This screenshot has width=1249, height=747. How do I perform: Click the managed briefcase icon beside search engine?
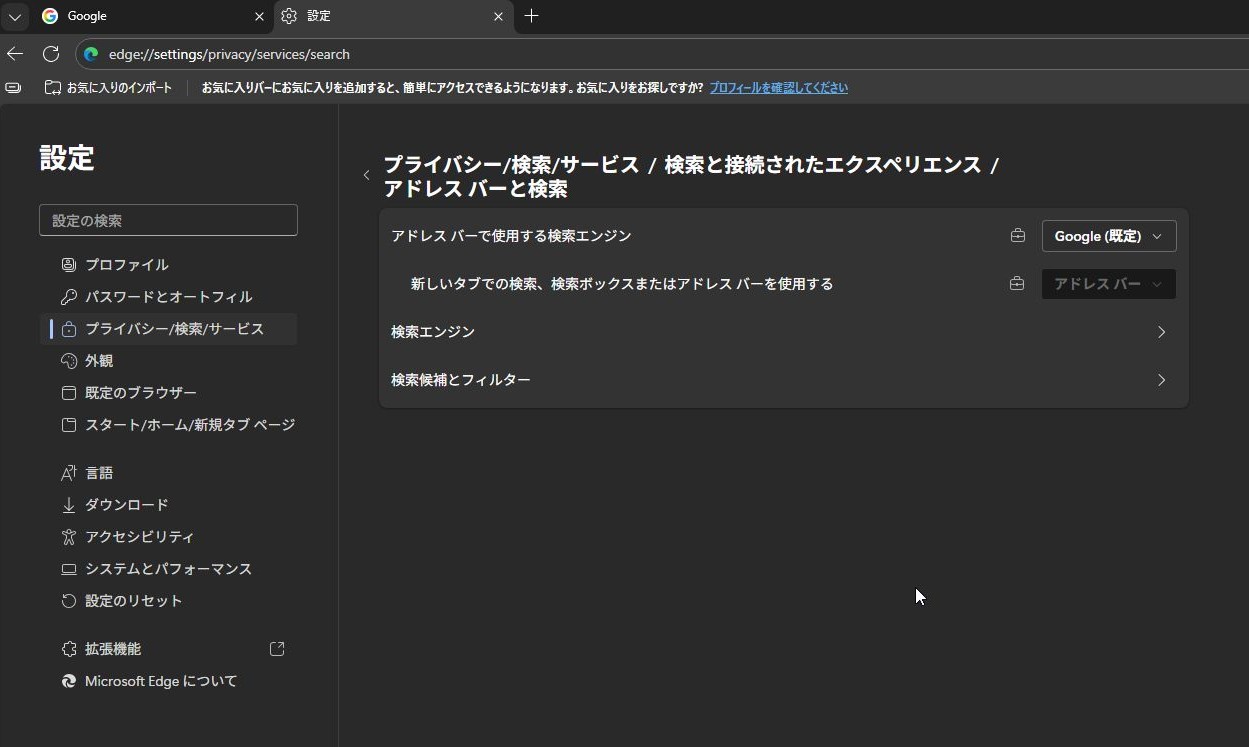1017,236
